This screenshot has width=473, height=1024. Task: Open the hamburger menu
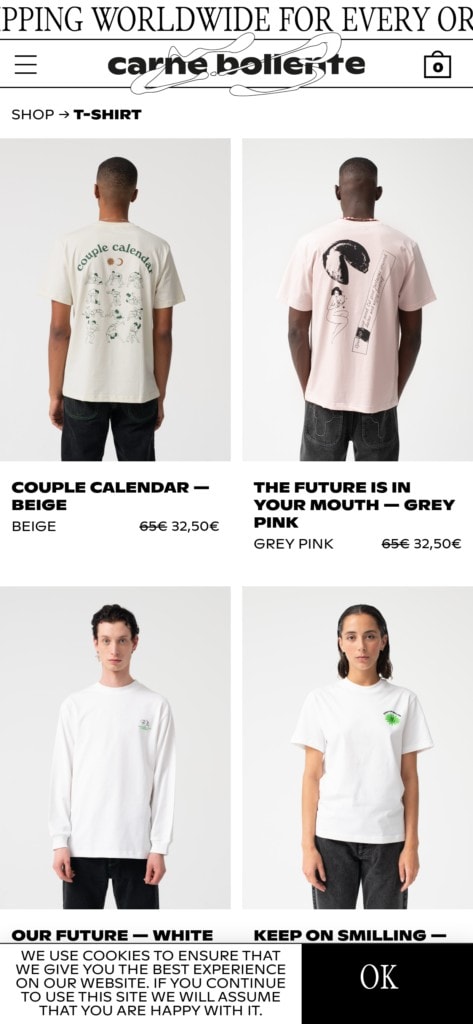(25, 64)
